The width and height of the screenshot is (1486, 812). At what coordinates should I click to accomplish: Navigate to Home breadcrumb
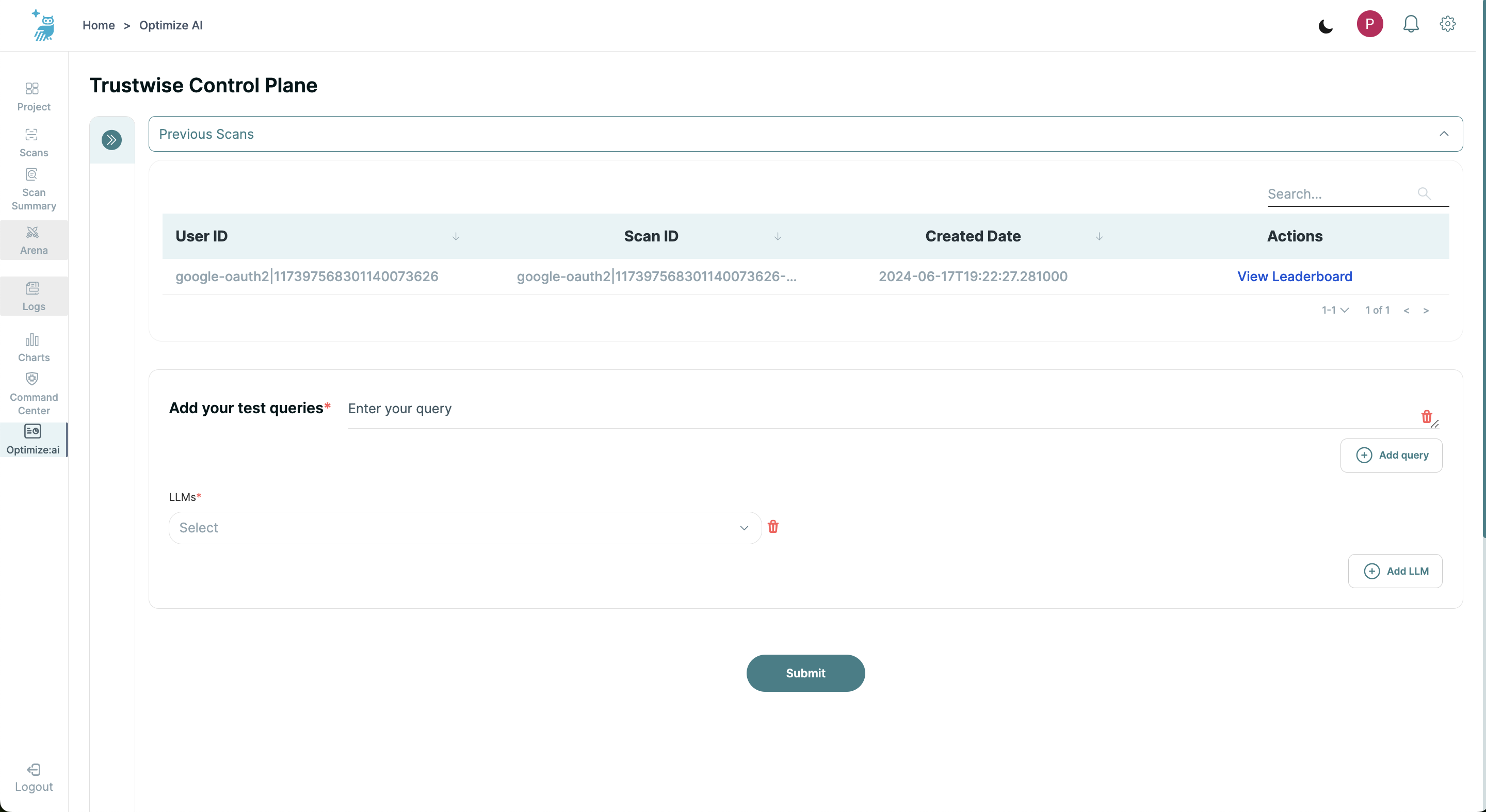pyautogui.click(x=99, y=25)
